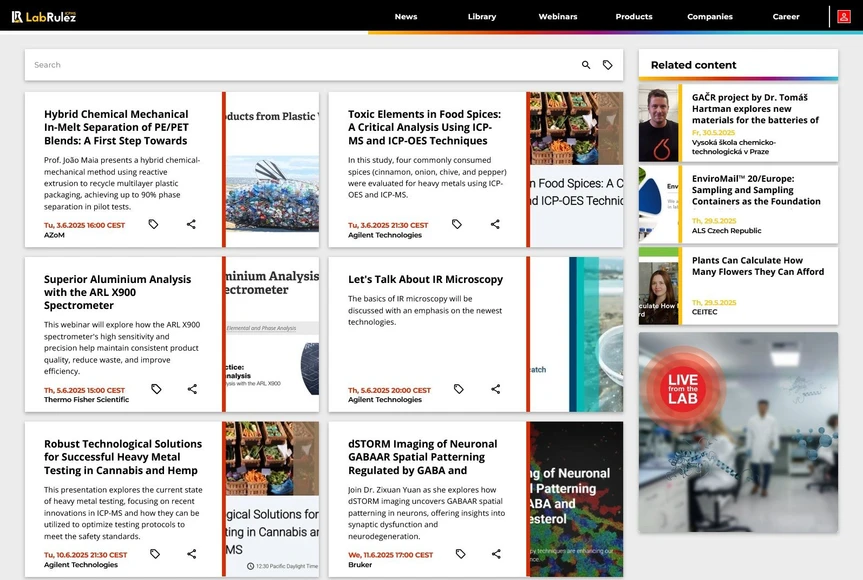The width and height of the screenshot is (863, 580).
Task: Open the Products menu
Action: pyautogui.click(x=633, y=17)
